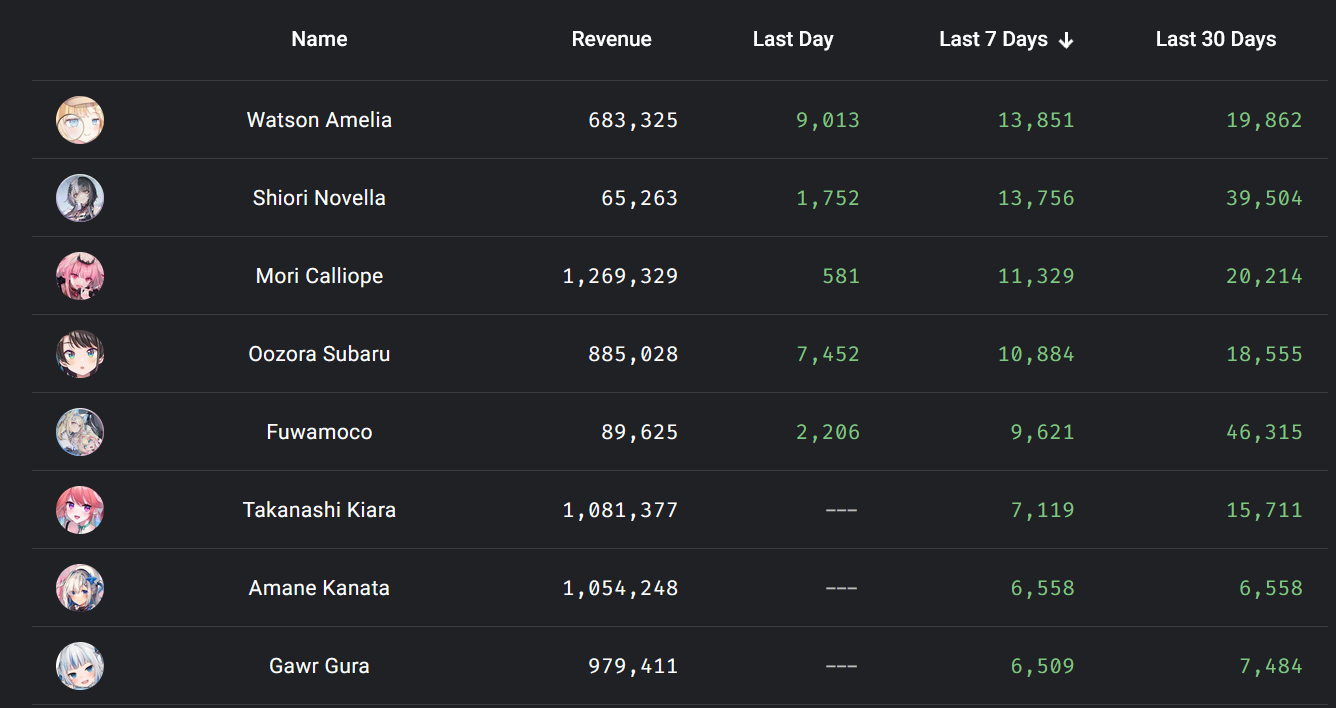Sort the table by Name column
This screenshot has height=708, width=1336.
319,39
